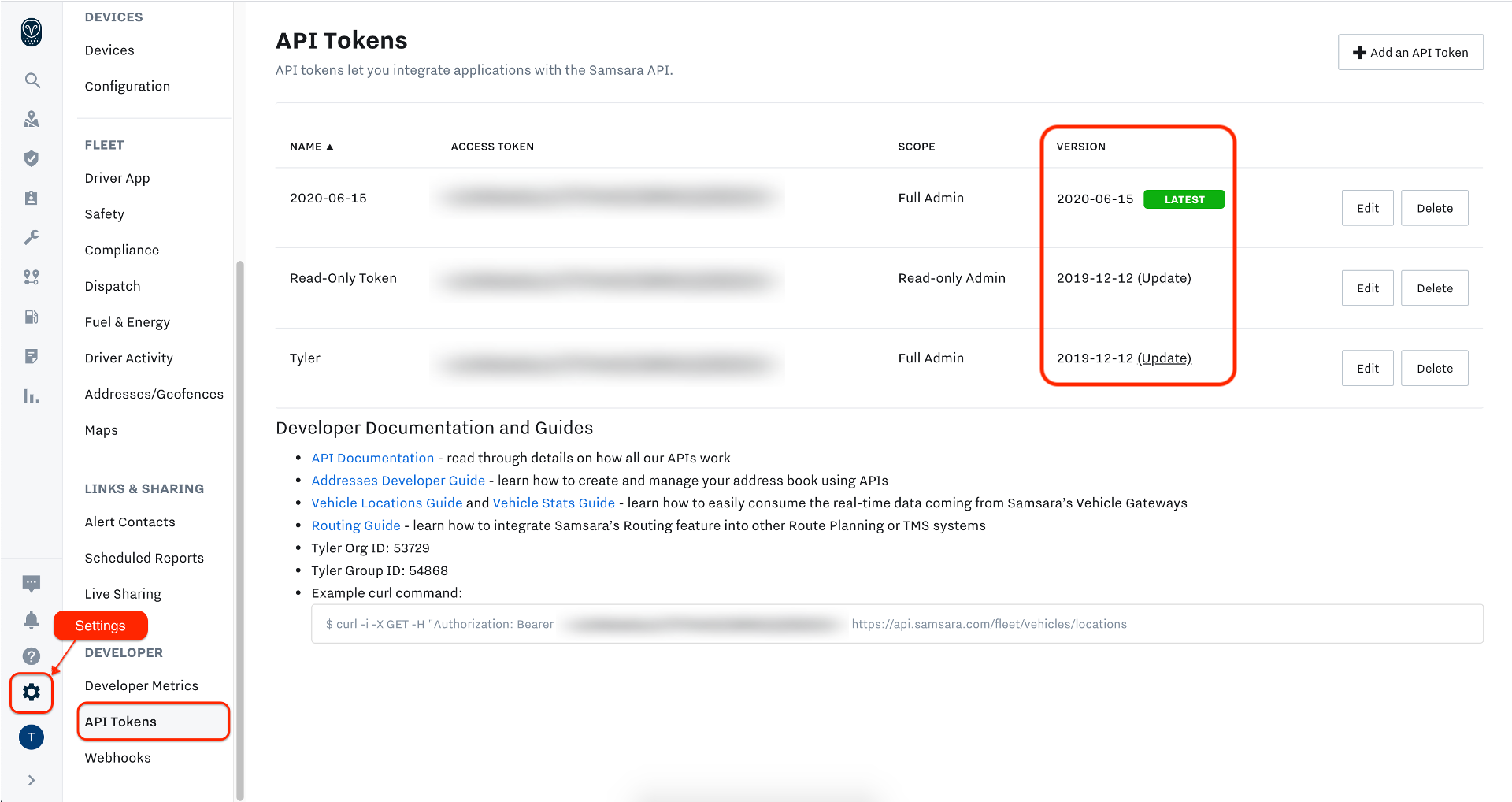Open the Vehicle Stats Guide link

tap(554, 503)
